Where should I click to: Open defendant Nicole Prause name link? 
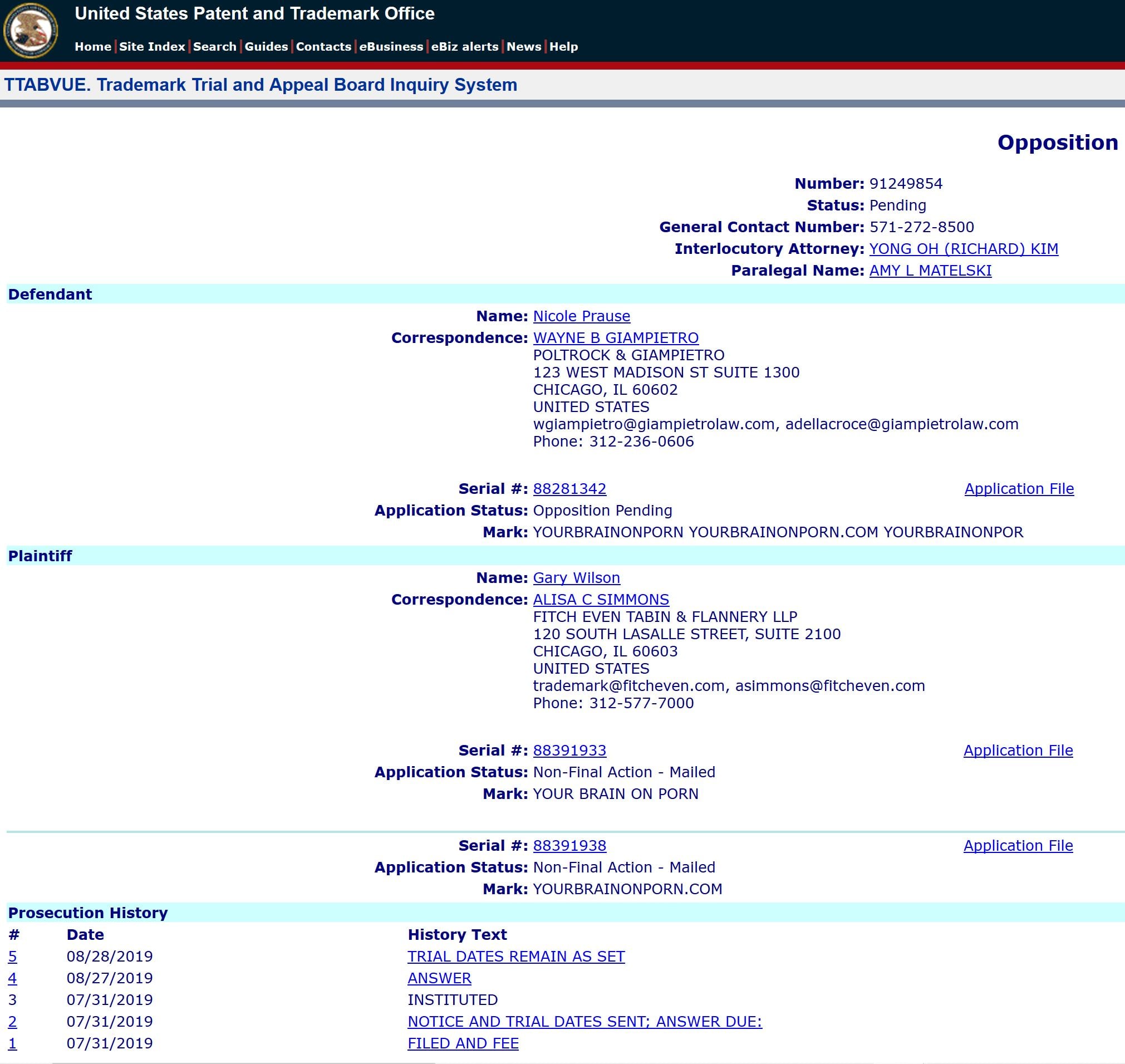coord(581,316)
